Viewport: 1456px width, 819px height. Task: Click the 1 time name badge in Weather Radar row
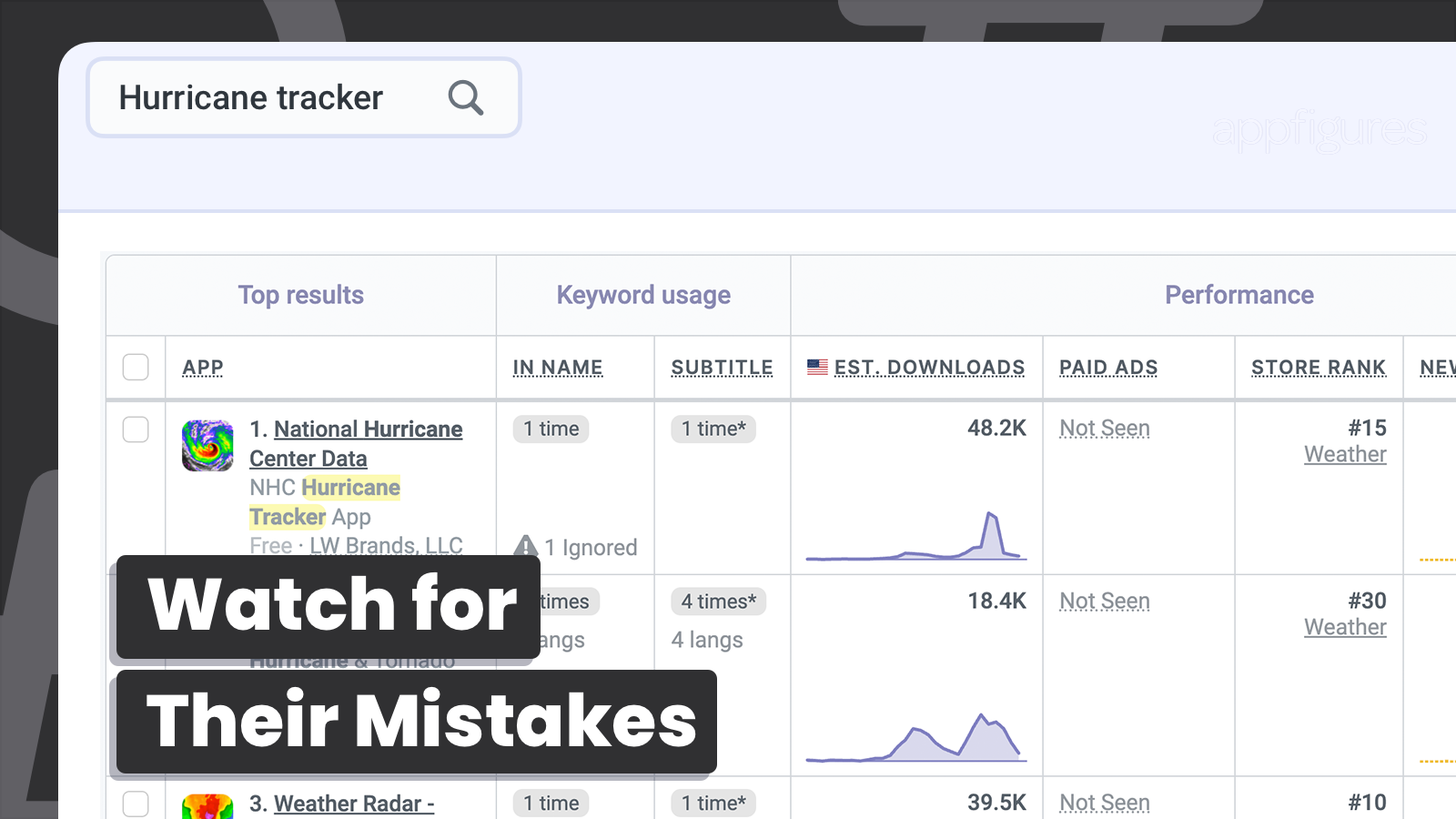[x=551, y=804]
